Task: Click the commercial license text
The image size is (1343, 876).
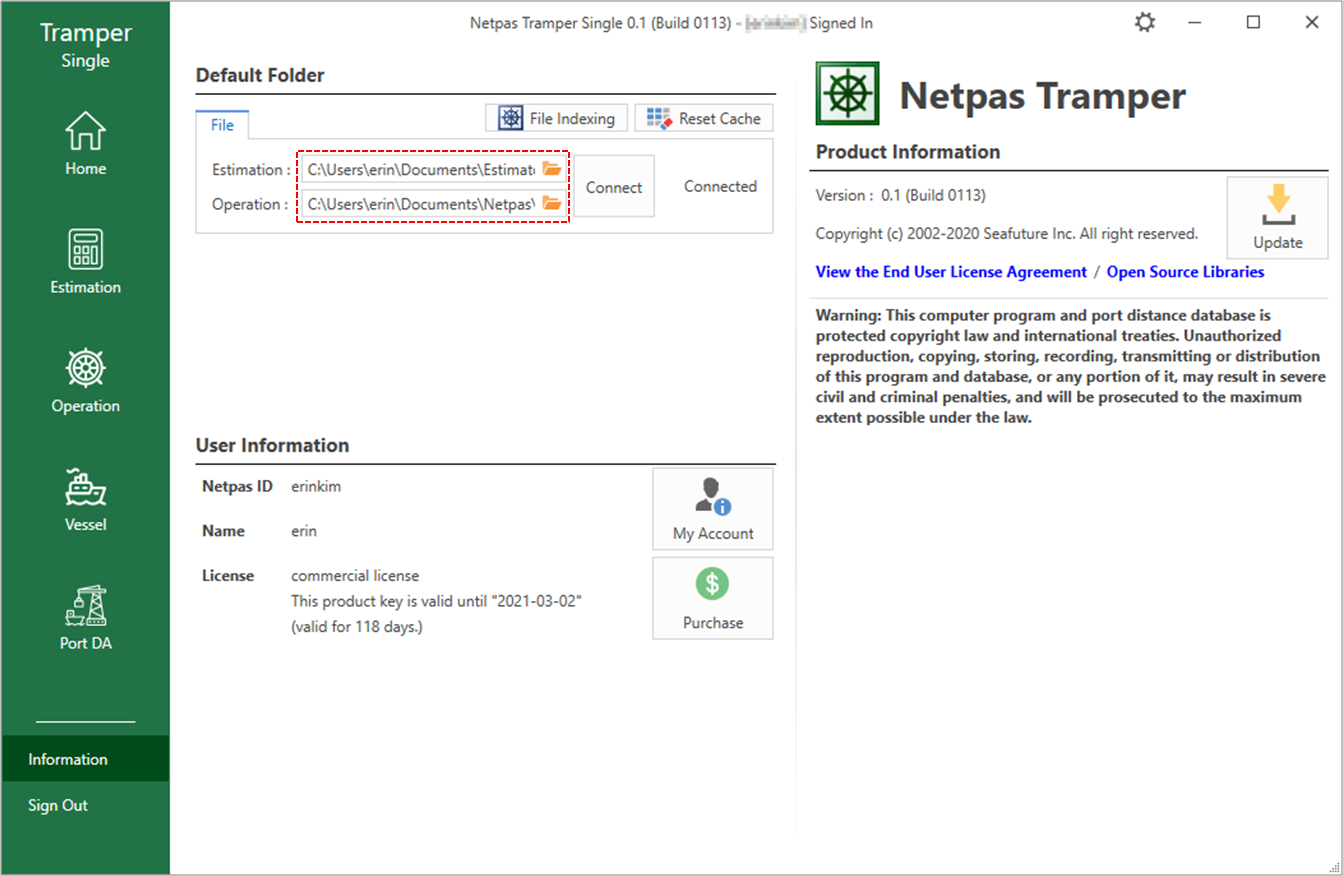Action: [x=355, y=576]
